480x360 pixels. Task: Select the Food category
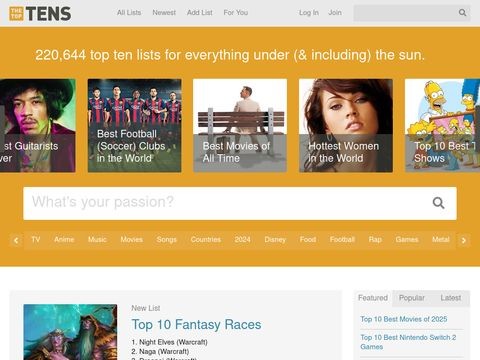[x=308, y=240]
